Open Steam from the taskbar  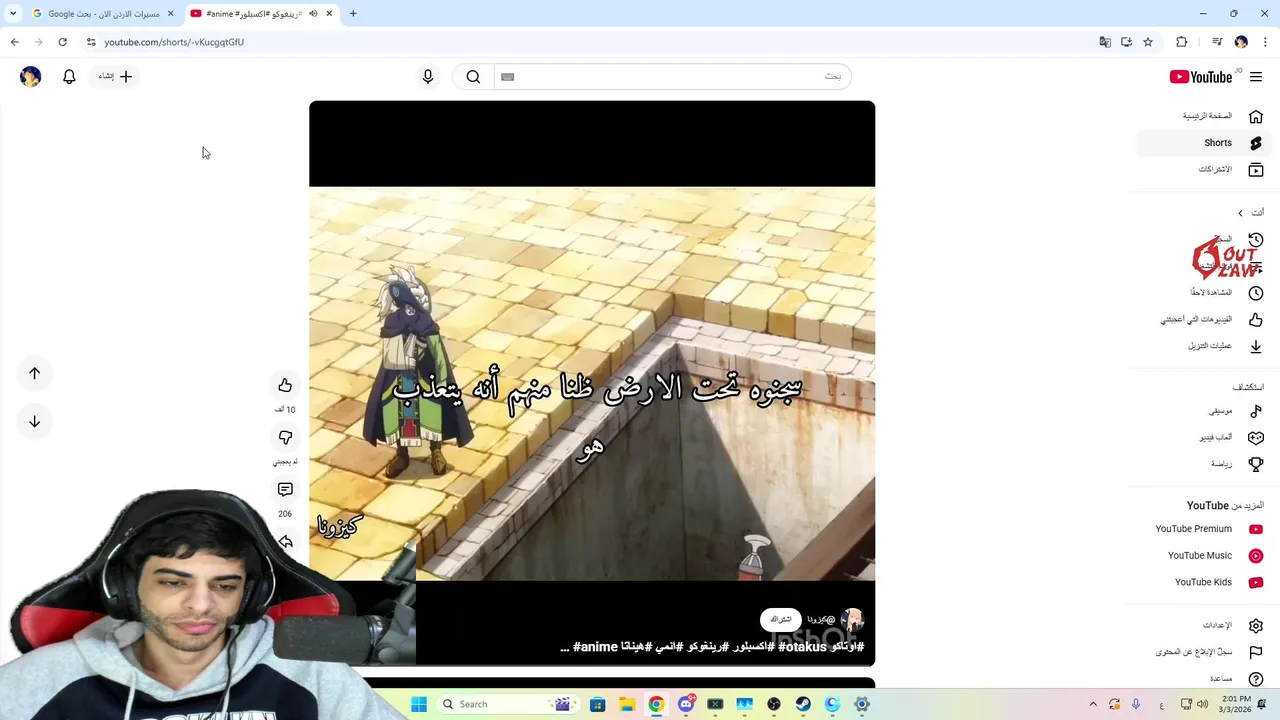click(803, 704)
